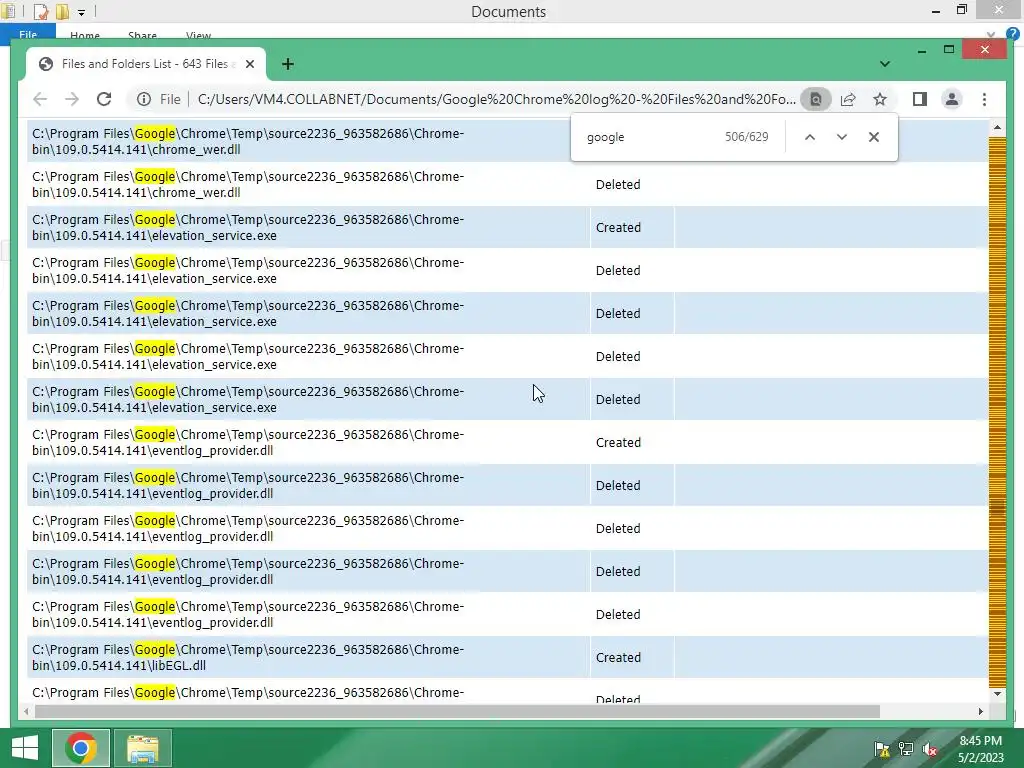Open the File menu in Documents window

click(x=27, y=35)
